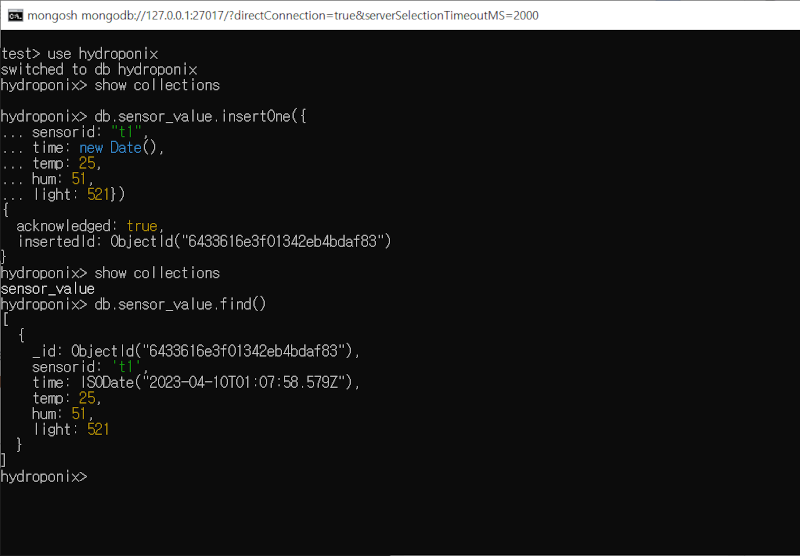The image size is (800, 556).
Task: Click the 'hum: 51' insert input line
Action: [47, 179]
